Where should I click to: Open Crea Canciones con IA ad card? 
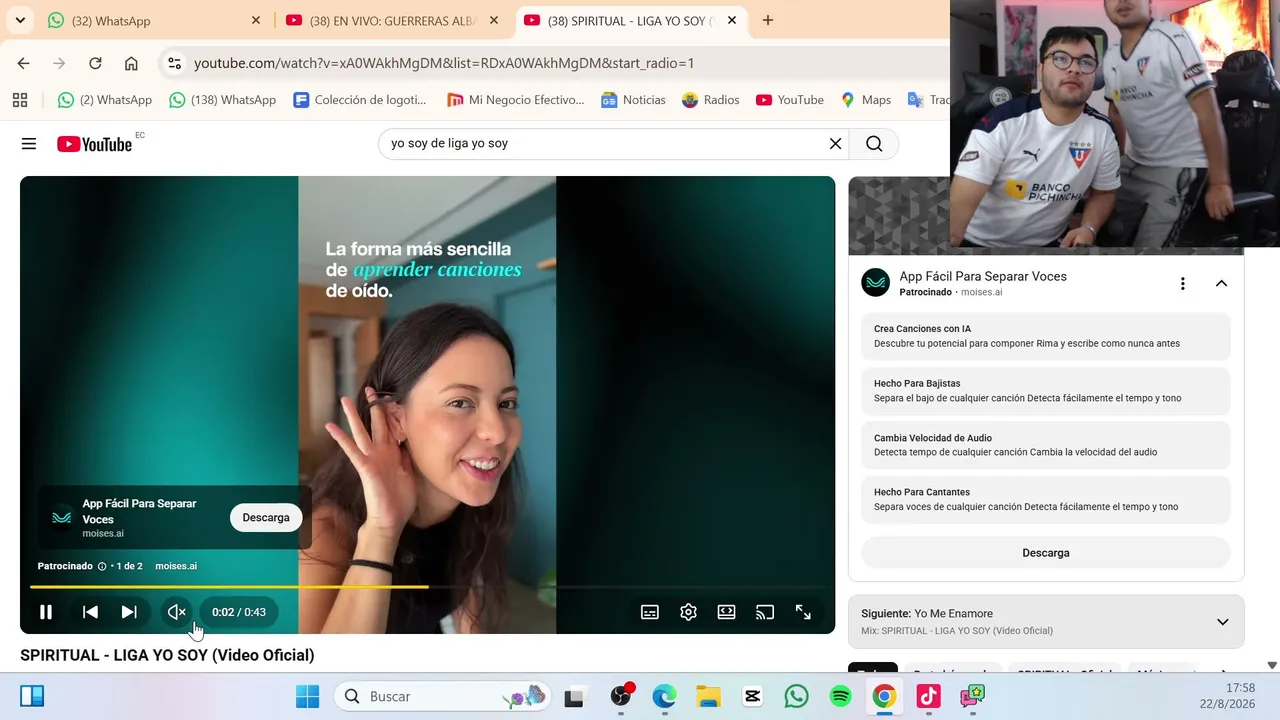click(1046, 336)
